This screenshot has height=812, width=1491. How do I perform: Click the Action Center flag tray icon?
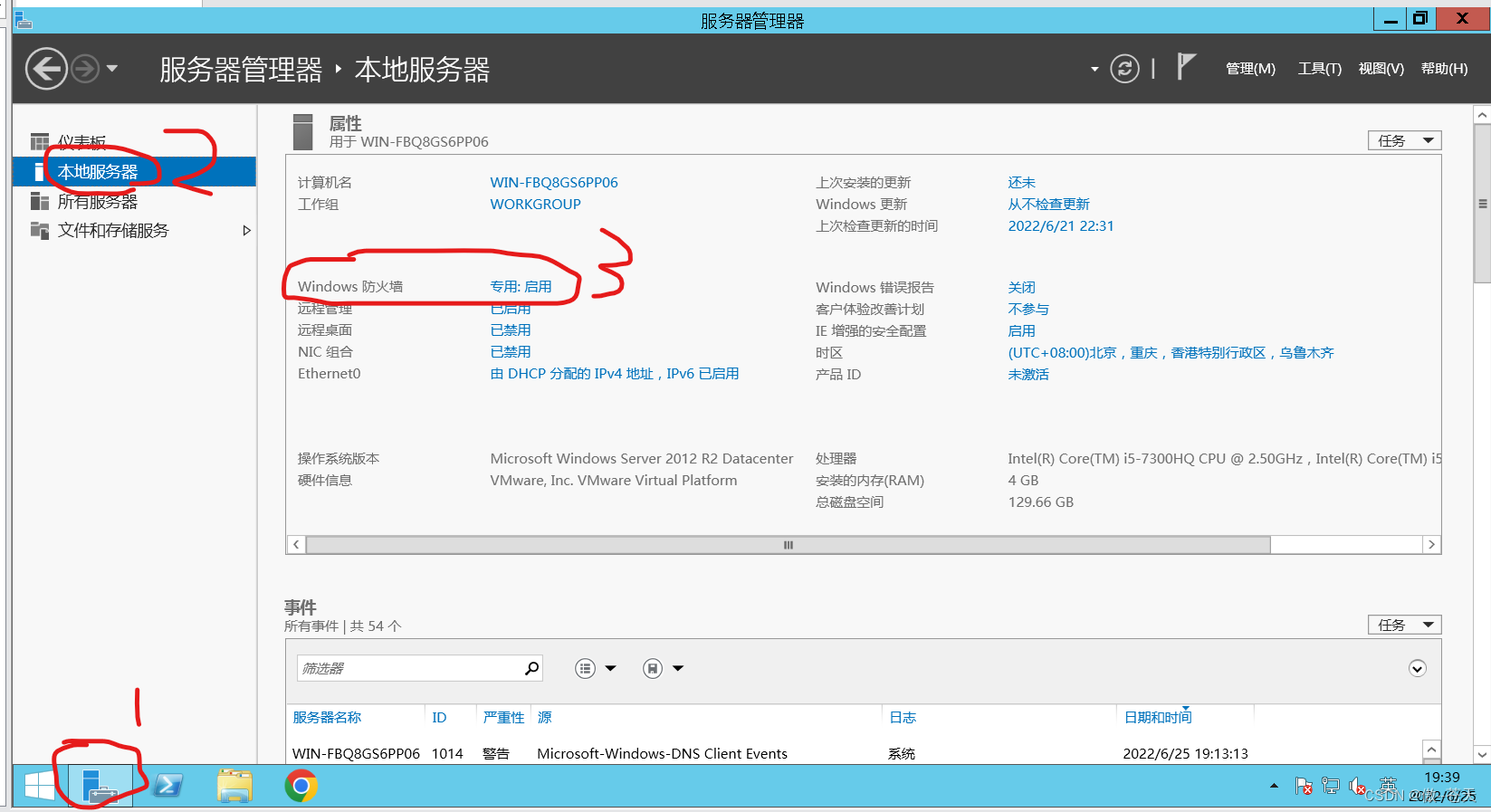1303,786
